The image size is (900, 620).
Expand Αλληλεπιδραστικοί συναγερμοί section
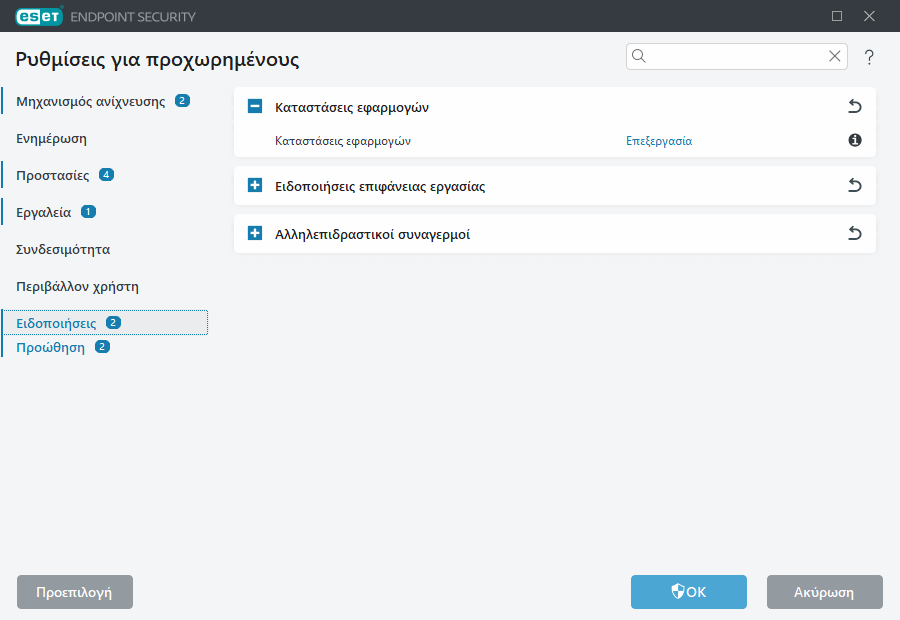click(255, 233)
